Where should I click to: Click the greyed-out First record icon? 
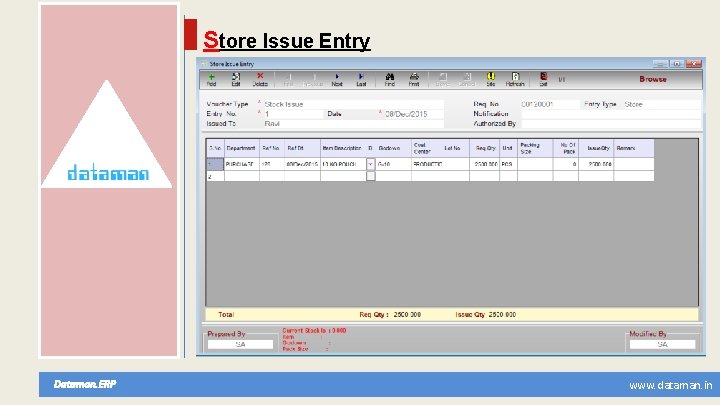288,80
